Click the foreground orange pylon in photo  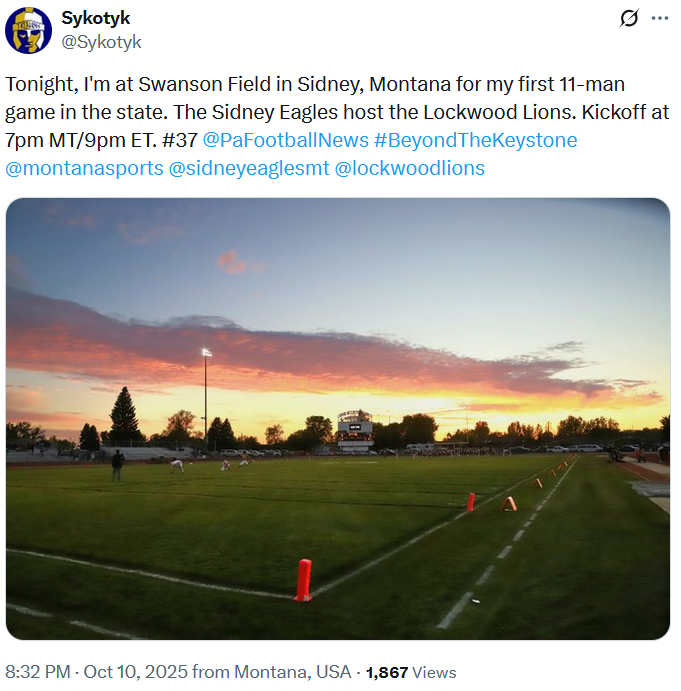coord(303,580)
